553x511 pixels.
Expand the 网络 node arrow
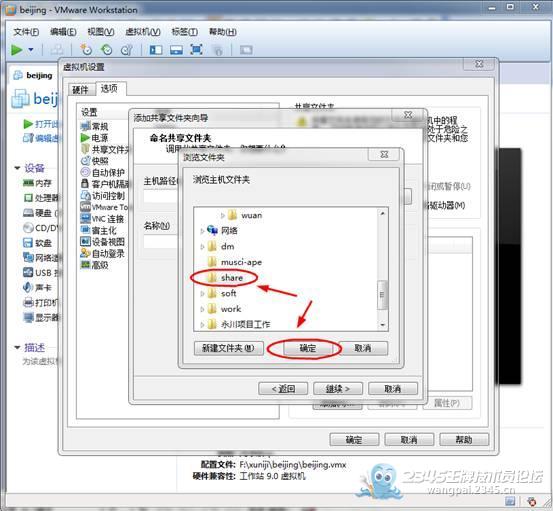pyautogui.click(x=202, y=231)
